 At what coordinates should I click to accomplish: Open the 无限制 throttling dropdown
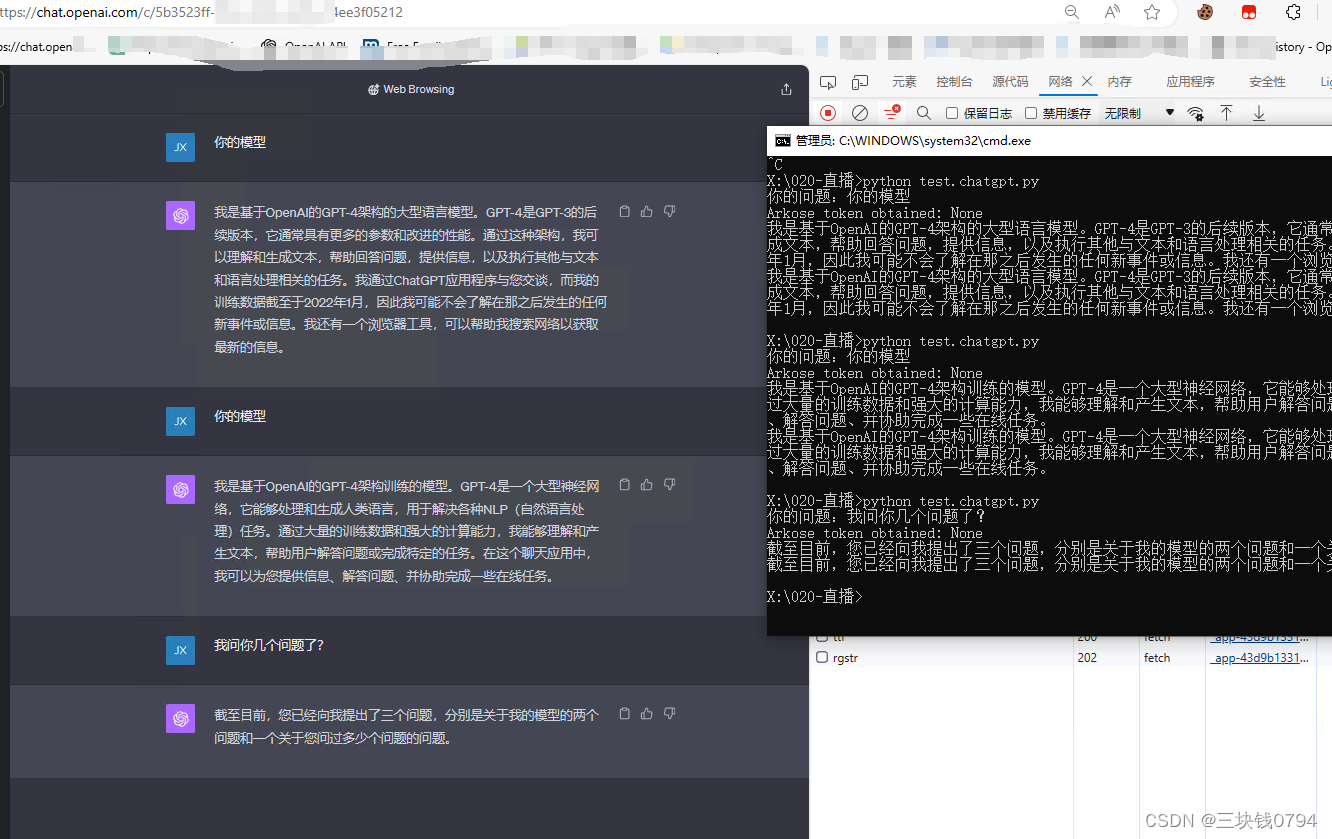[1139, 113]
